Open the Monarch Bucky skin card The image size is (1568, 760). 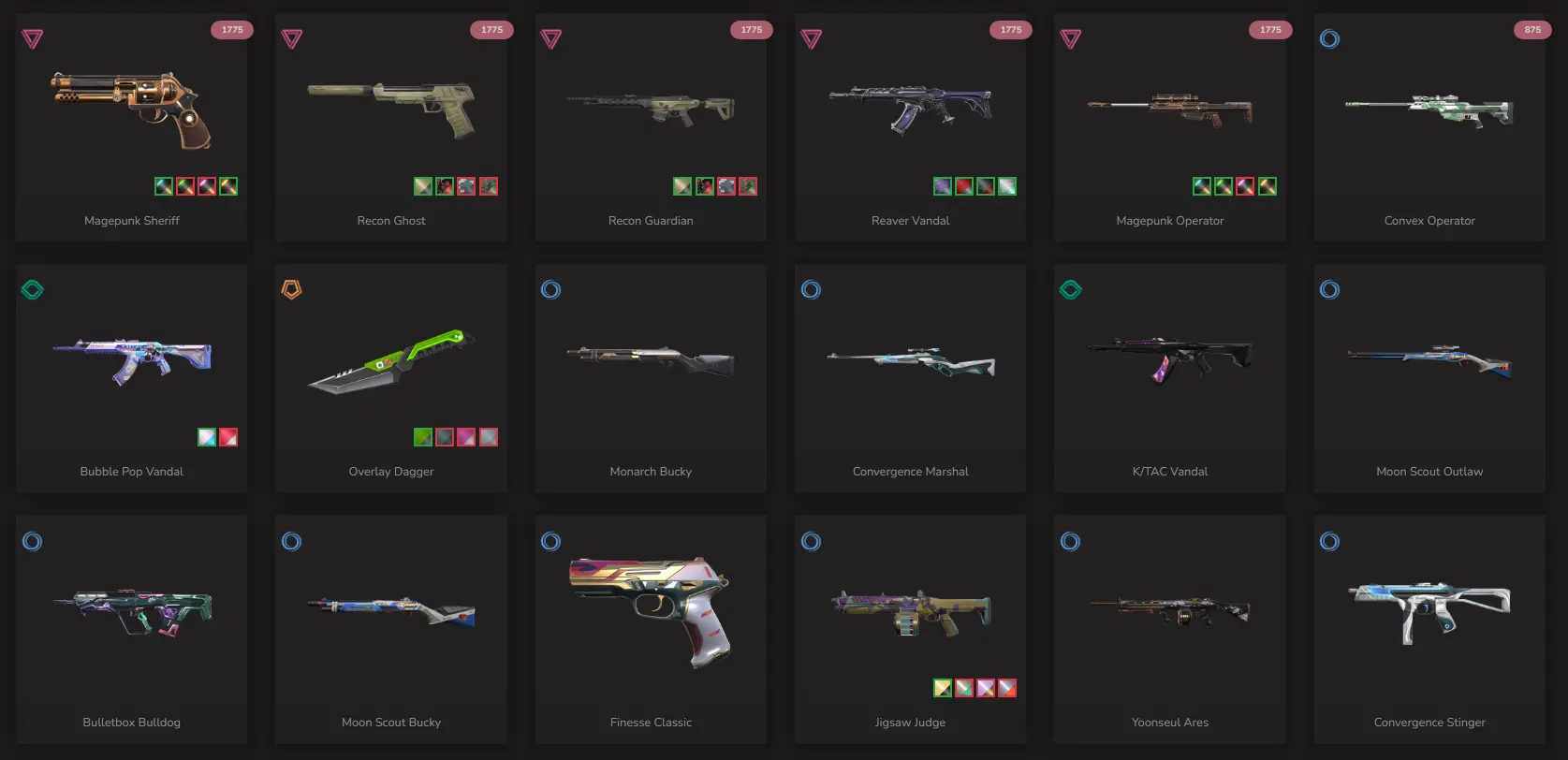(x=651, y=378)
